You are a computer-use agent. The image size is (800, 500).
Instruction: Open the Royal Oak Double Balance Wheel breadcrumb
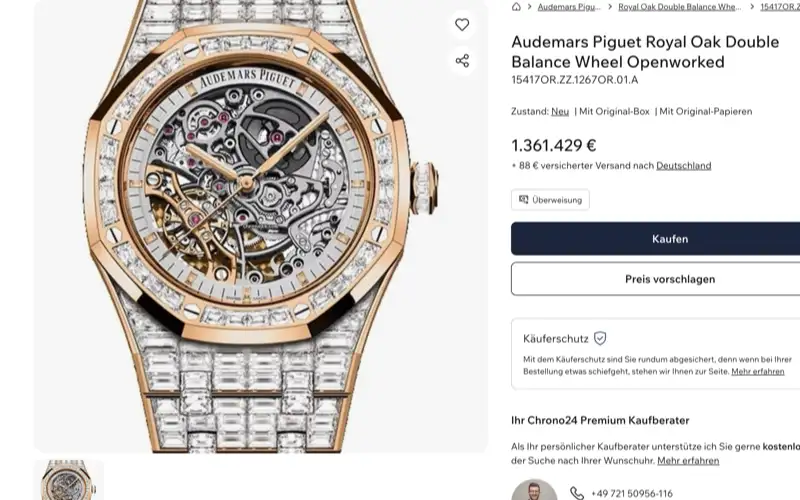click(x=680, y=7)
